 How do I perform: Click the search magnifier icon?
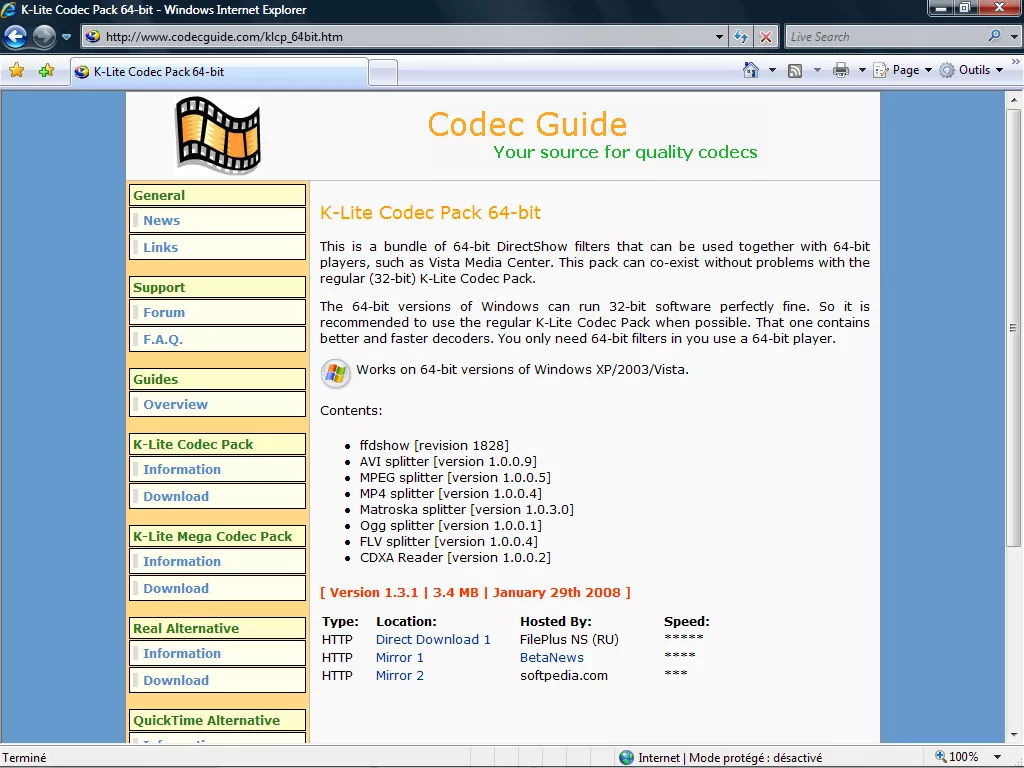tap(995, 36)
